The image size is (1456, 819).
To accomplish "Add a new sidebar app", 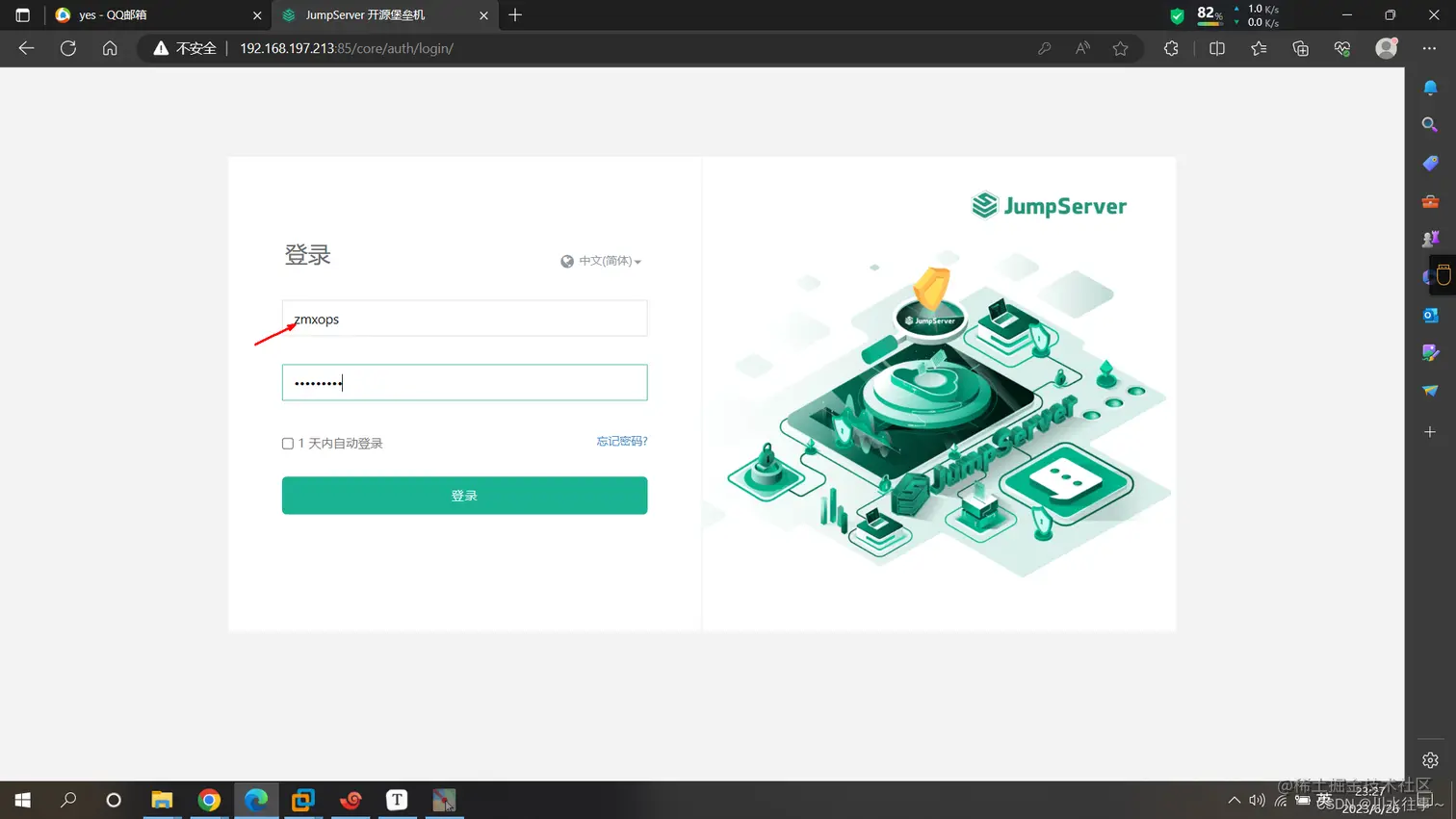I will 1430,432.
